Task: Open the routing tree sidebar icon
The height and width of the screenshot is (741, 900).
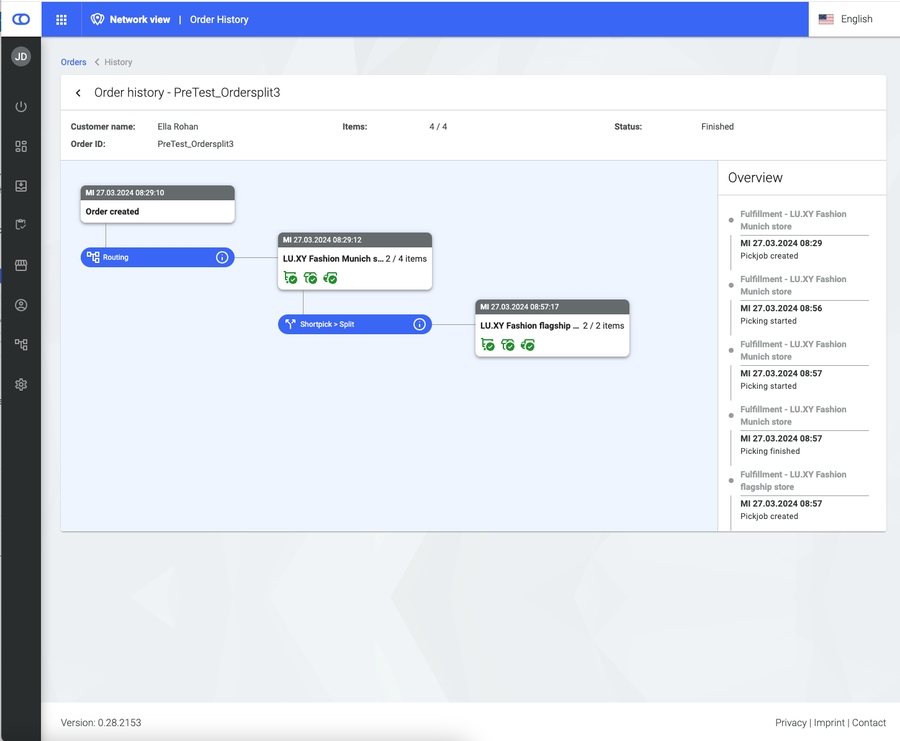Action: [x=21, y=344]
